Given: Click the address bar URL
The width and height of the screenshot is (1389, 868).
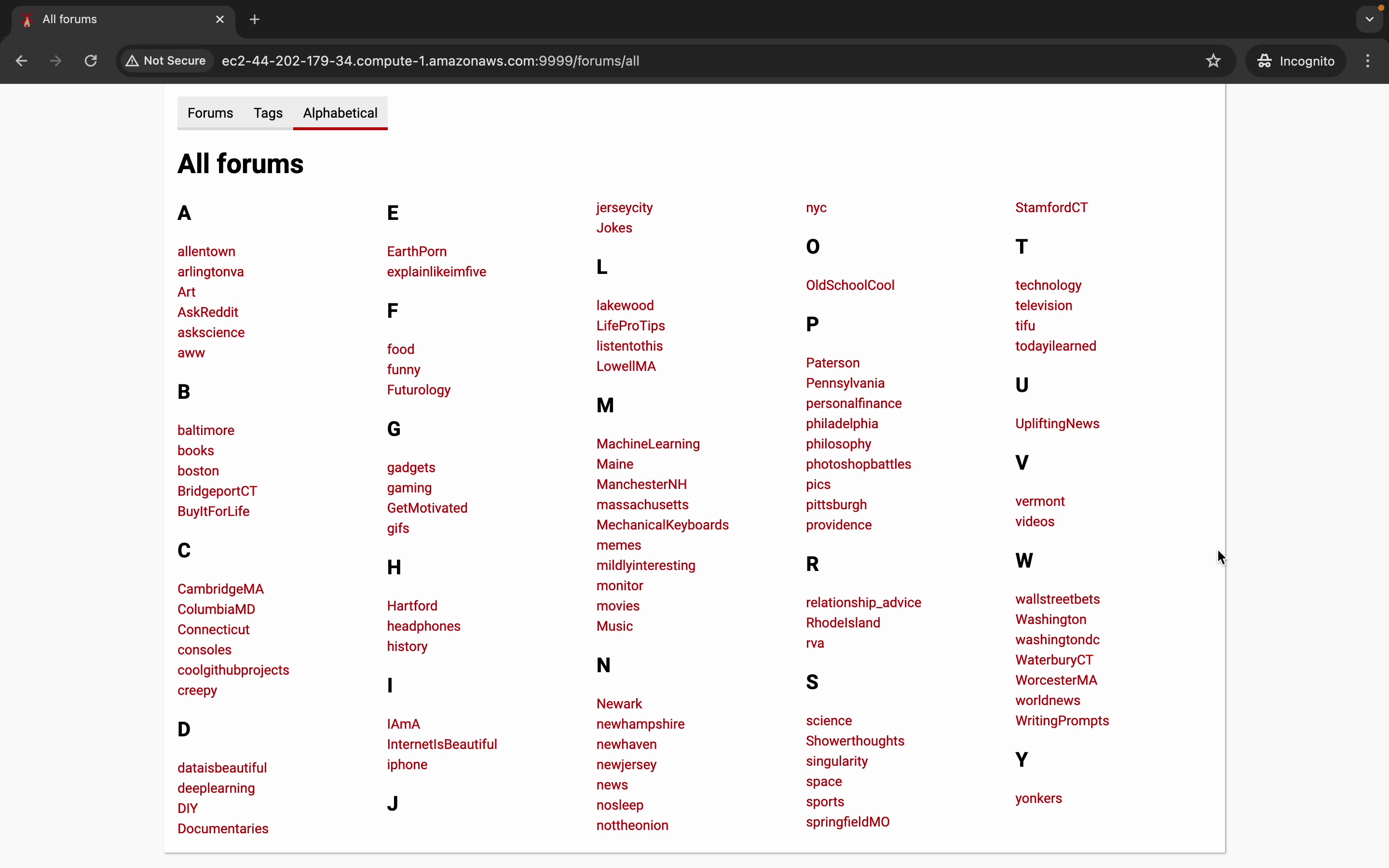Looking at the screenshot, I should pos(431,61).
